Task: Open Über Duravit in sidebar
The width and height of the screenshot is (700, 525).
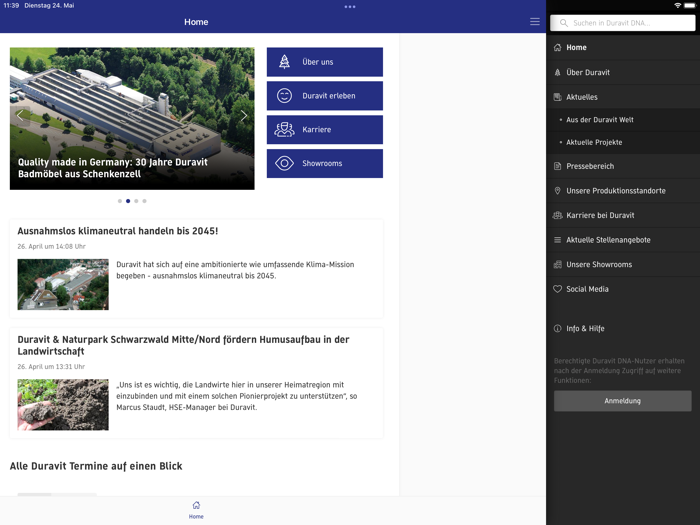Action: (x=623, y=72)
